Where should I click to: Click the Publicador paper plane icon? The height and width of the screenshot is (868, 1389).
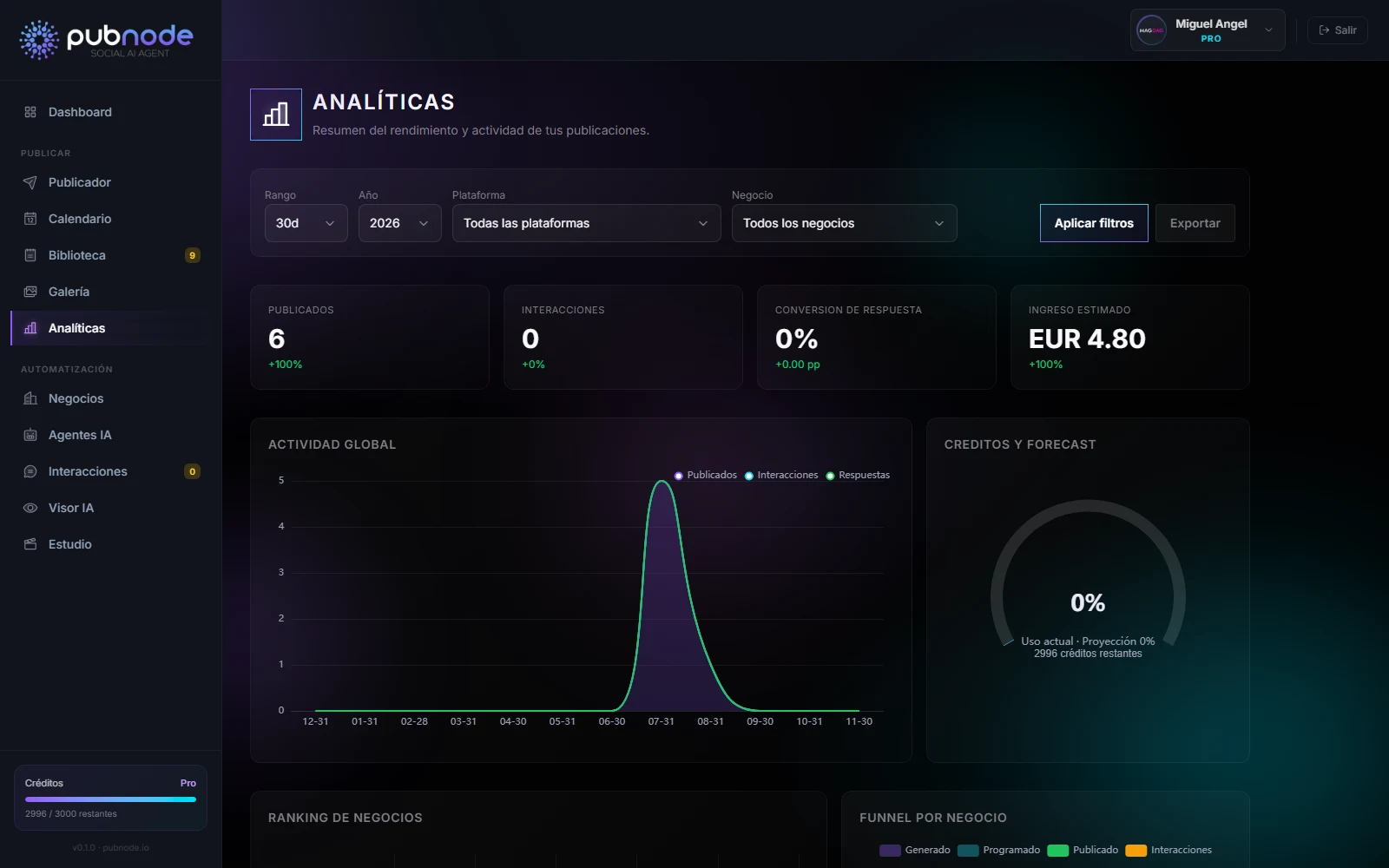[x=30, y=182]
